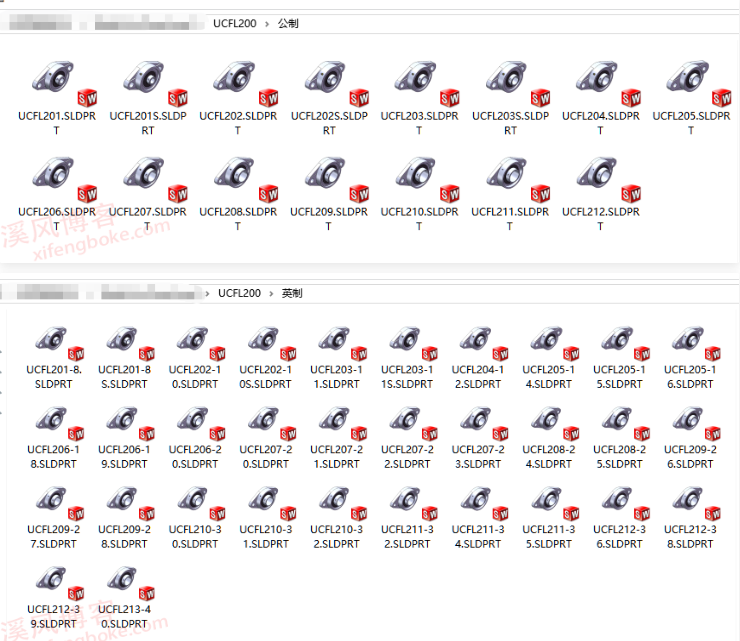Click the UCFL203-11.SLDPRT file icon
Viewport: 740px width, 641px height.
[342, 344]
